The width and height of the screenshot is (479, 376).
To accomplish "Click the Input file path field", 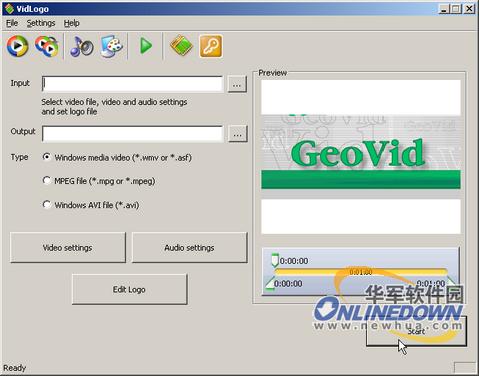I will [x=133, y=84].
